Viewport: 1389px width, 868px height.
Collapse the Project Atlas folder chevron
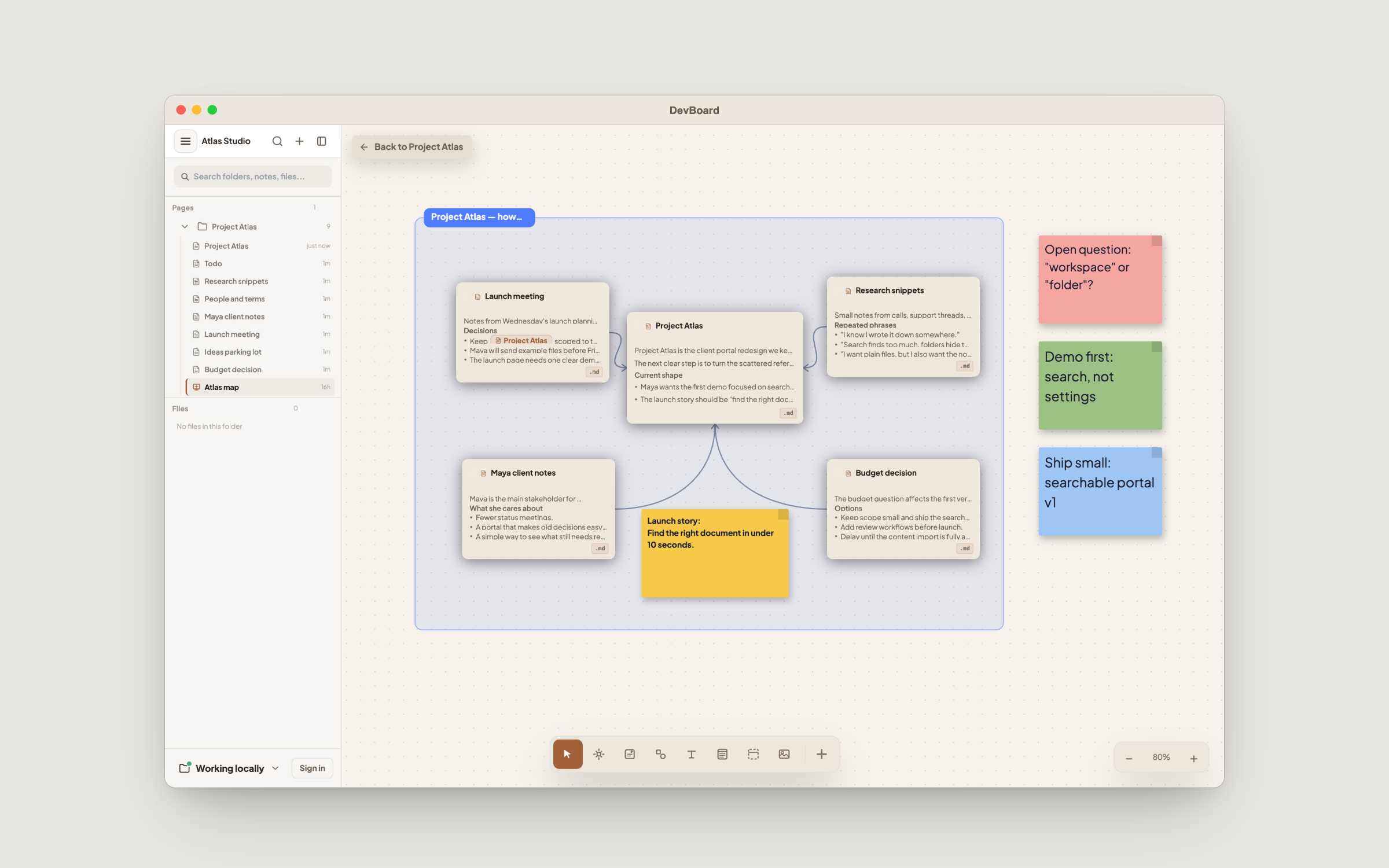click(185, 227)
